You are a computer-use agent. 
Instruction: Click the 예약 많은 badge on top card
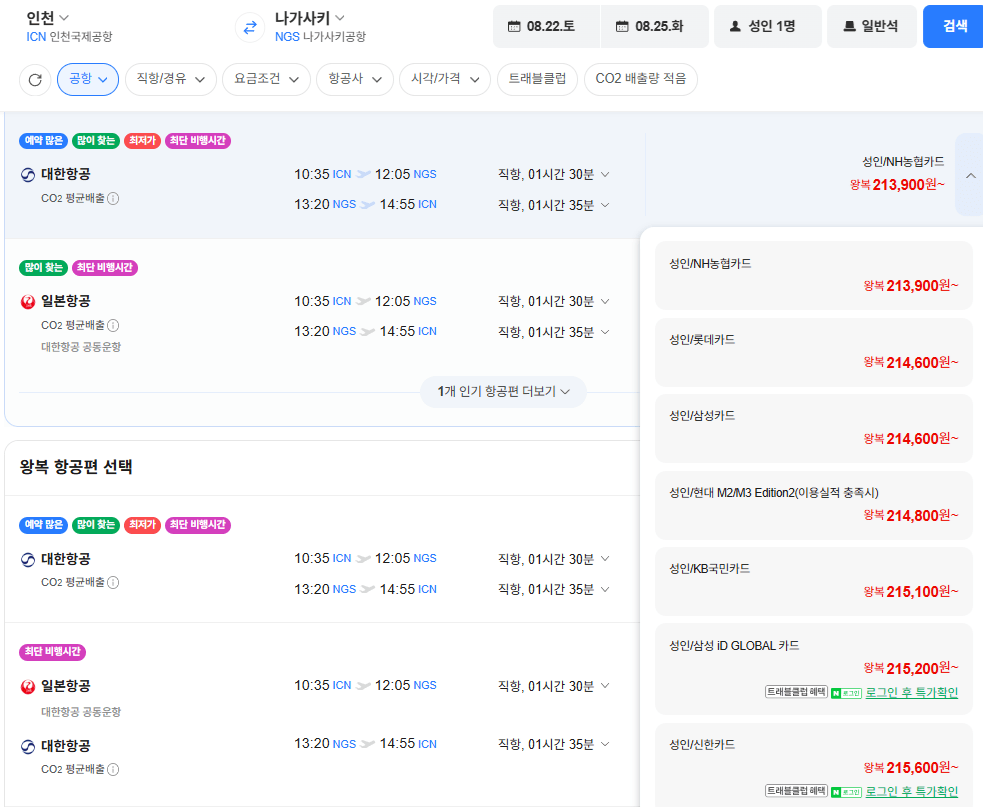tap(43, 140)
